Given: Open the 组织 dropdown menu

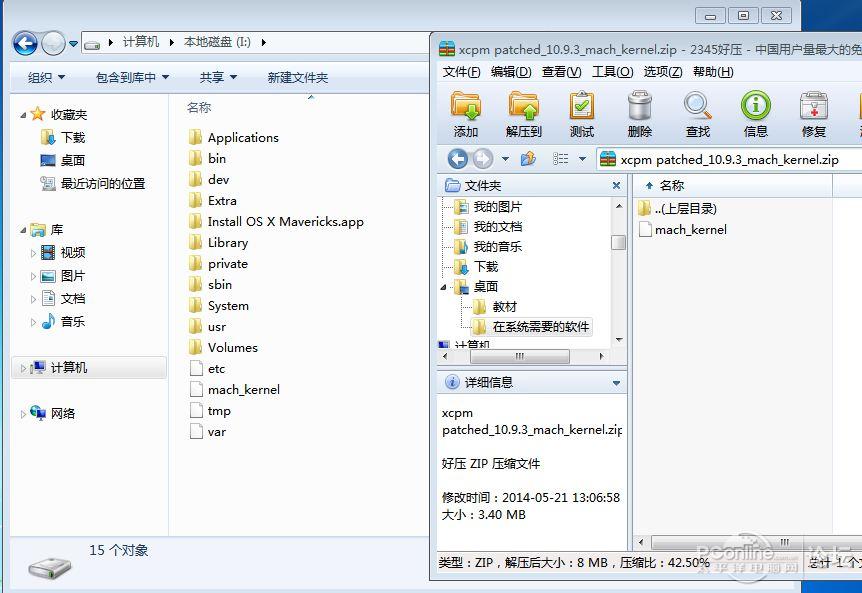Looking at the screenshot, I should (46, 77).
